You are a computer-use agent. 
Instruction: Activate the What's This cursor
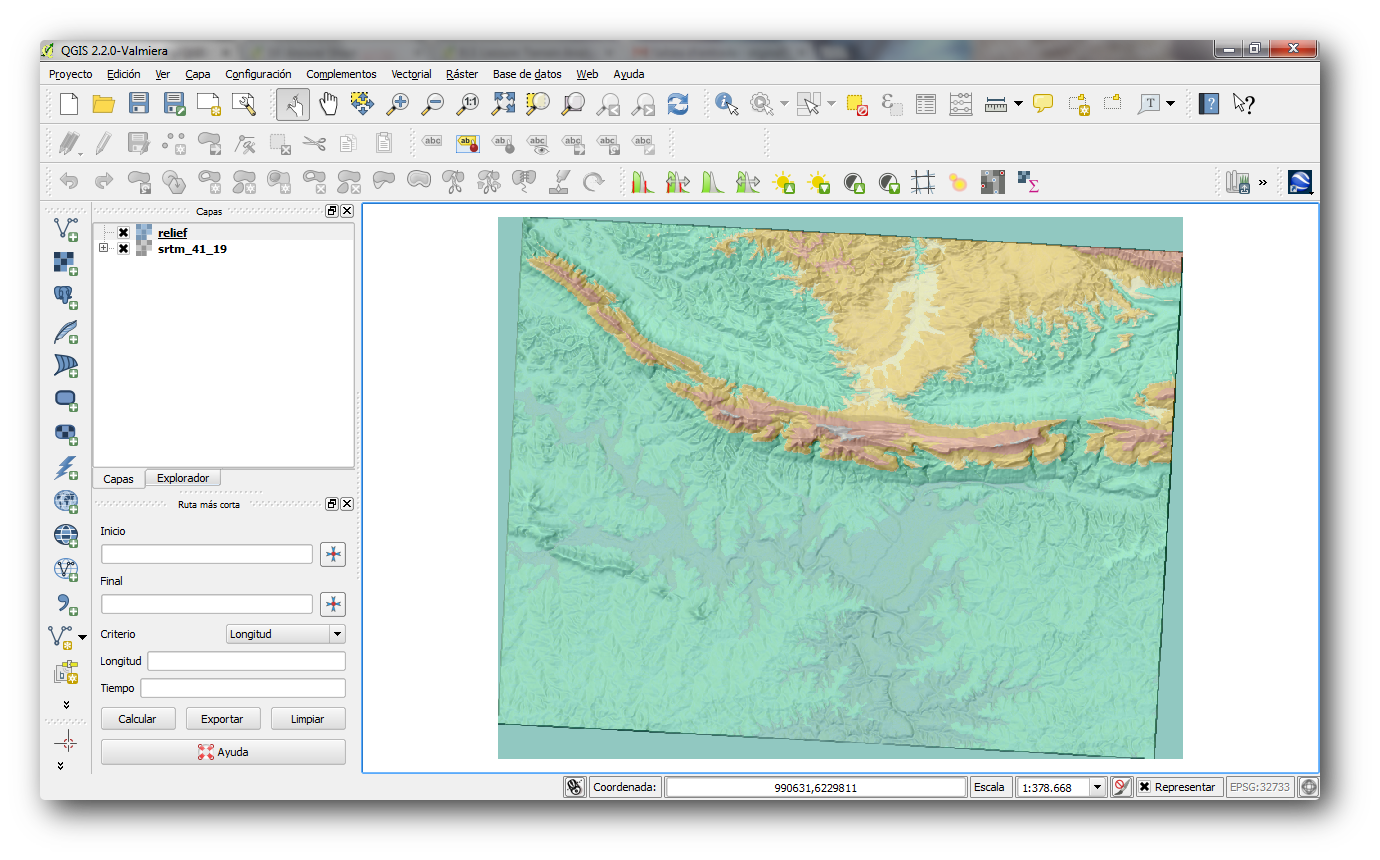[x=1243, y=103]
